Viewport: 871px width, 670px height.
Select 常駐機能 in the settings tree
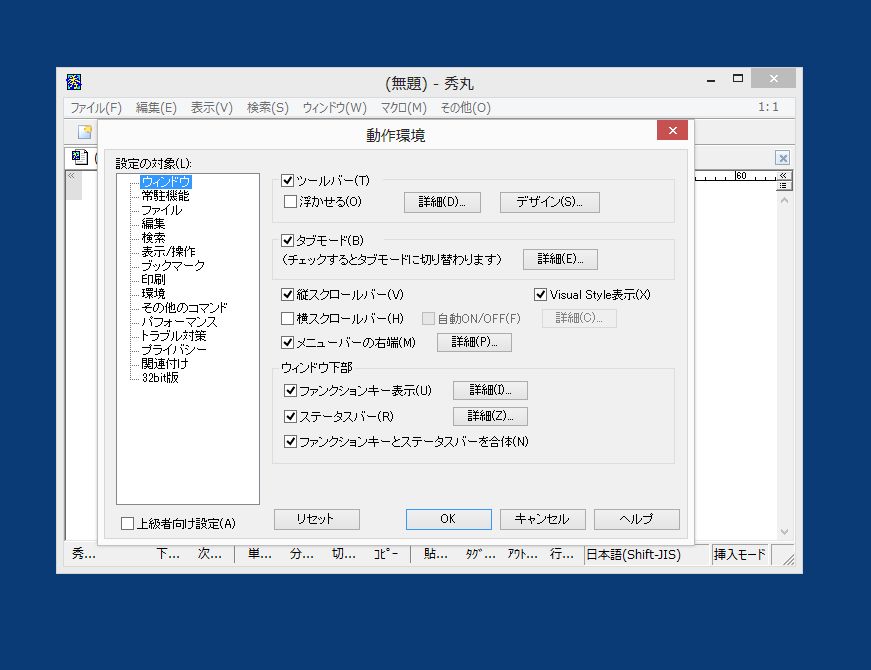click(x=165, y=196)
